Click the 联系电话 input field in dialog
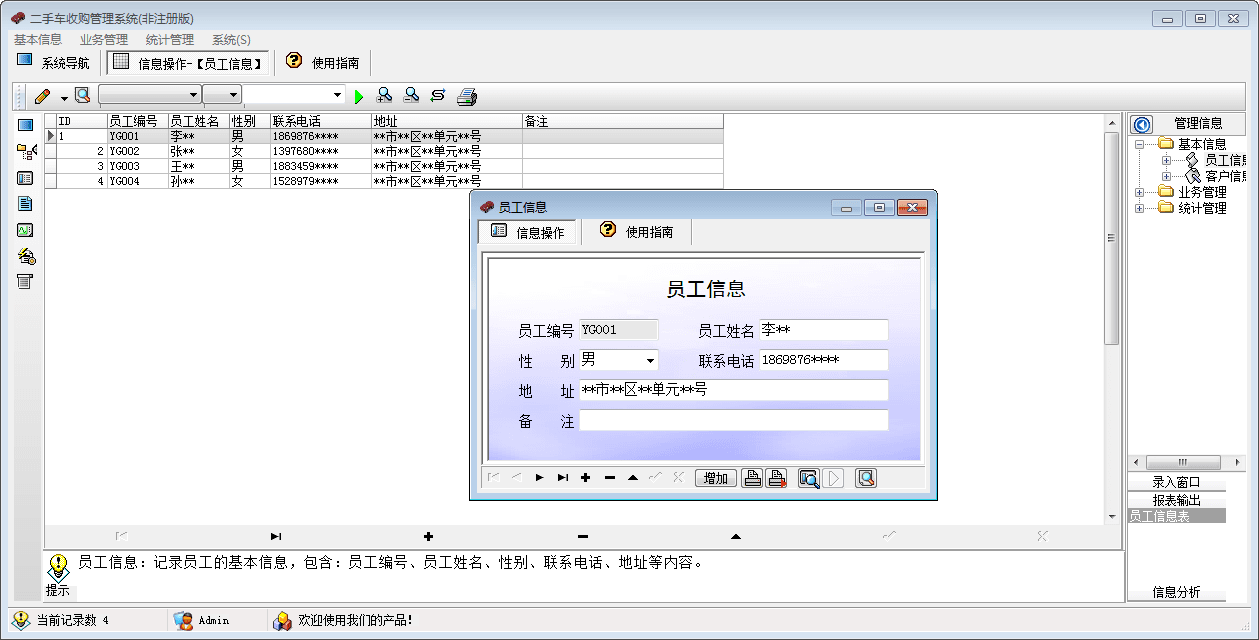Screen dimensions: 1259x640 [823, 360]
